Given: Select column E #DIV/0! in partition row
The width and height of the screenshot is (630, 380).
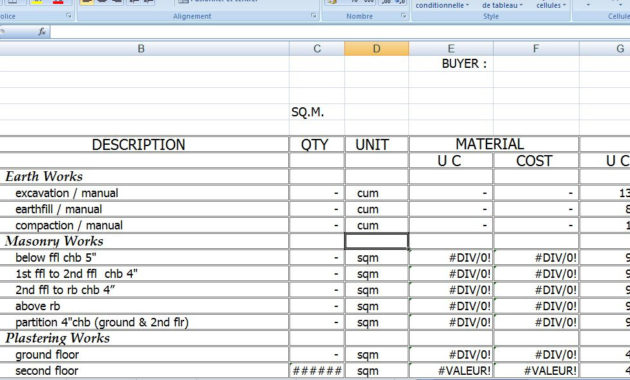Looking at the screenshot, I should (451, 322).
